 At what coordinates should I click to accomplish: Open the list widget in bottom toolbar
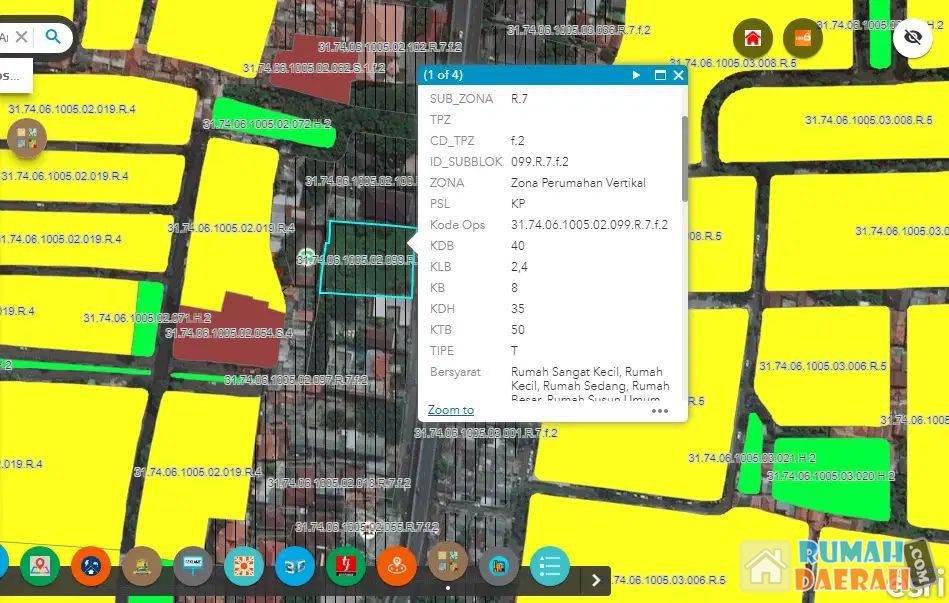(x=549, y=566)
